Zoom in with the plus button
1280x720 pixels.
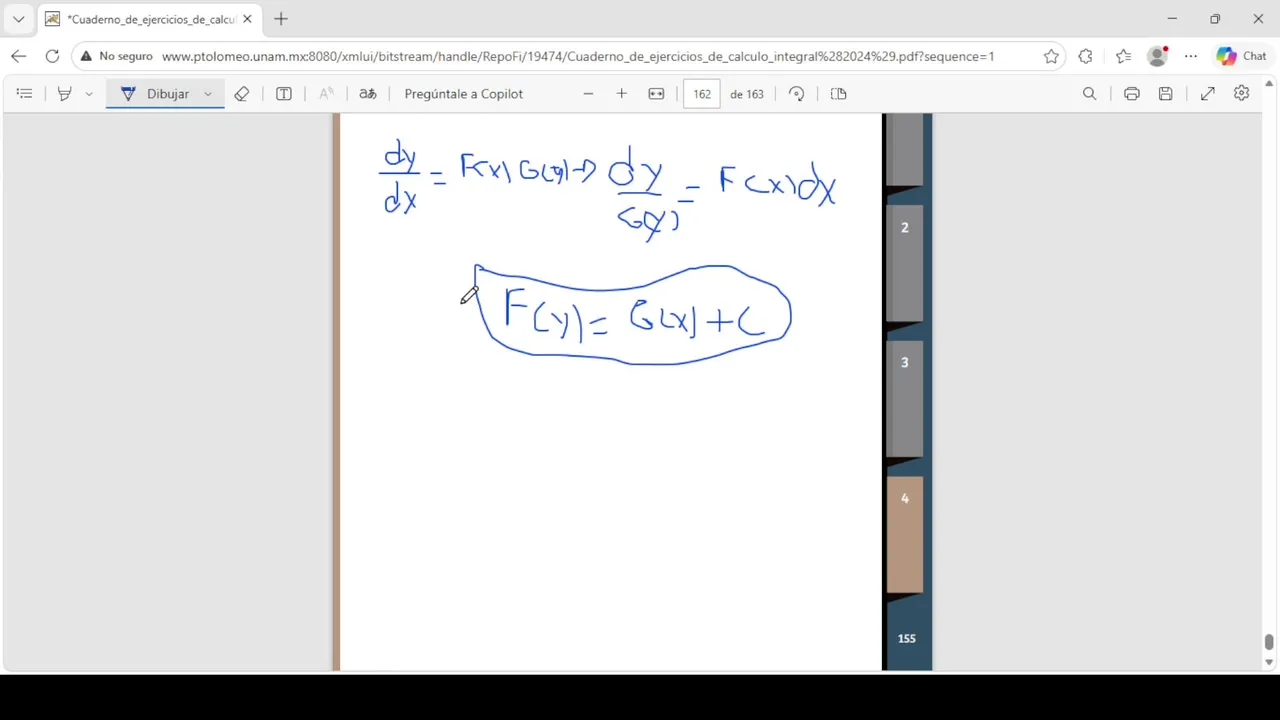tap(621, 94)
